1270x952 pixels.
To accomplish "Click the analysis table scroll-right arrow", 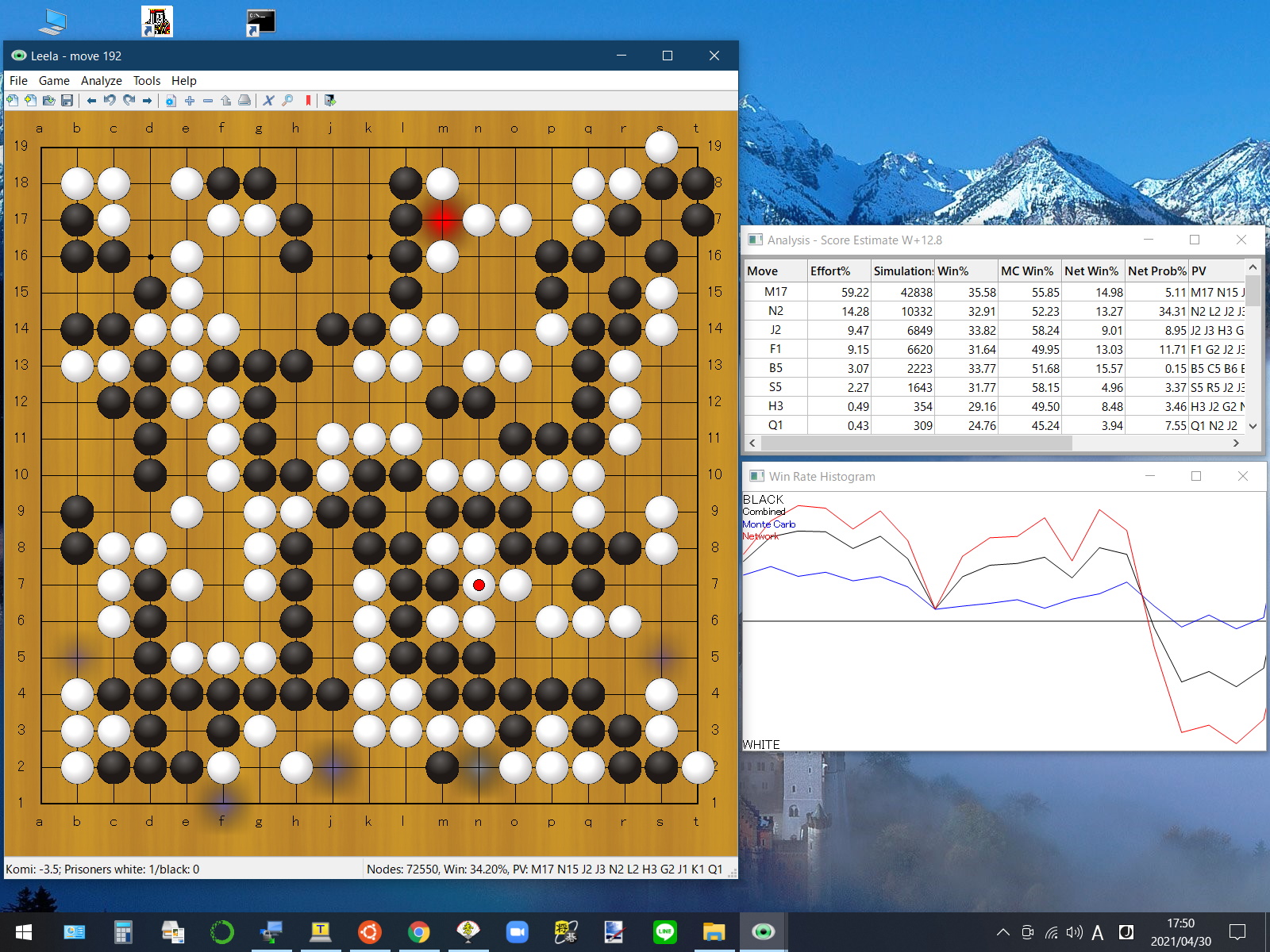I will [x=1236, y=443].
